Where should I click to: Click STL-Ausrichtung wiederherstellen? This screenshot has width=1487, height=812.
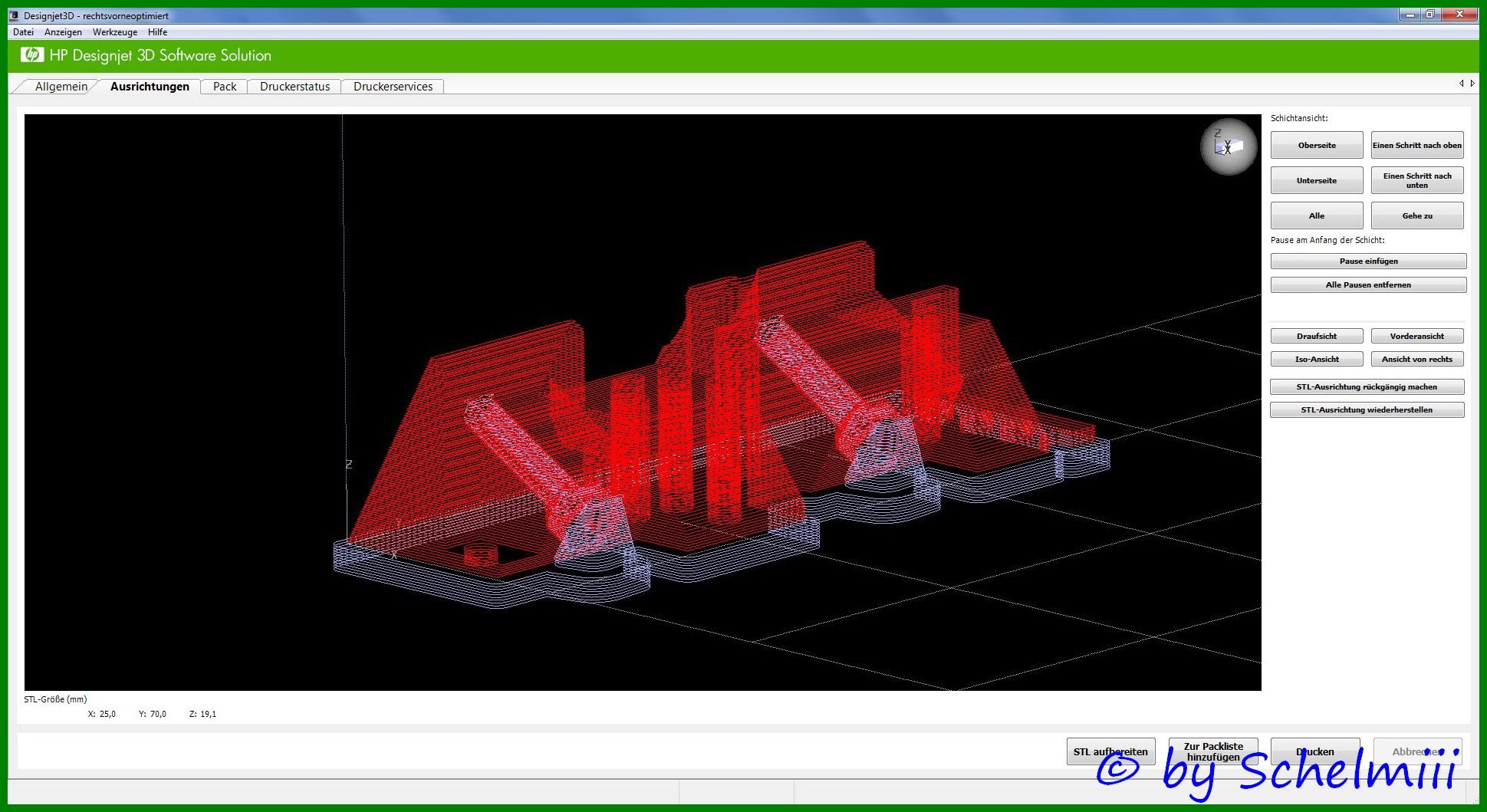pyautogui.click(x=1367, y=409)
